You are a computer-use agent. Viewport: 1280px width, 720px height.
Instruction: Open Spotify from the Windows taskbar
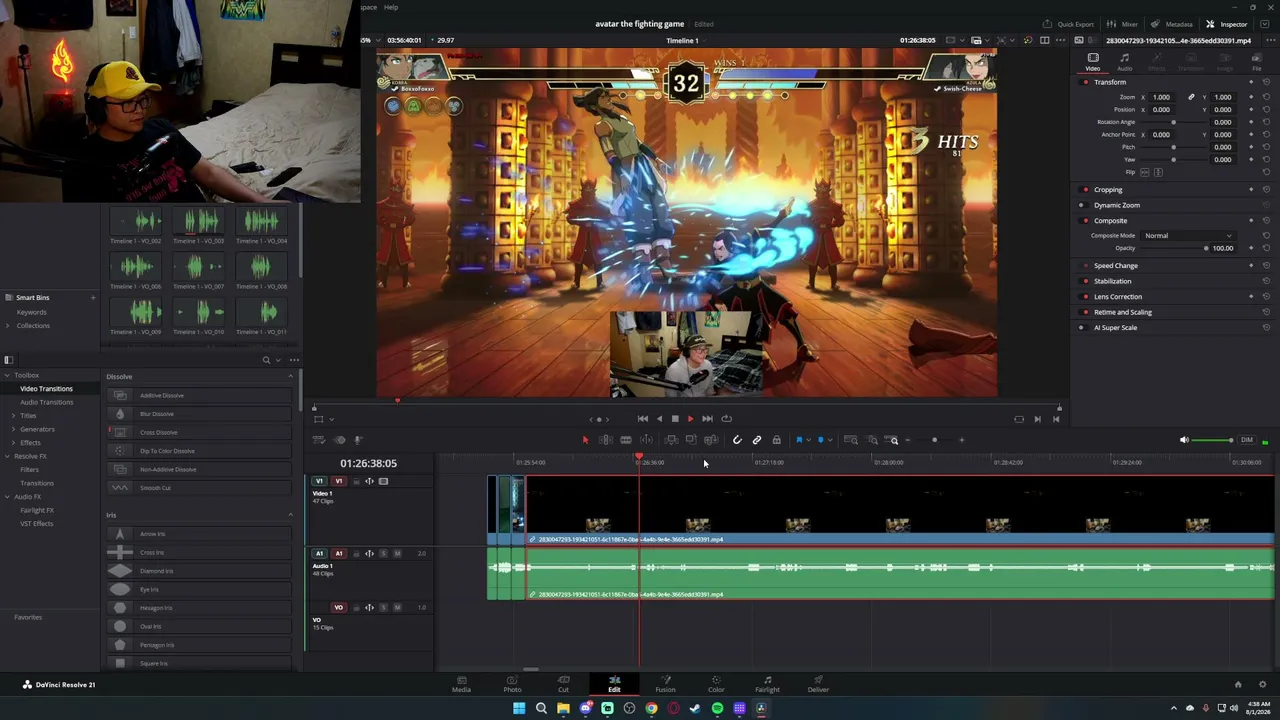pyautogui.click(x=717, y=708)
